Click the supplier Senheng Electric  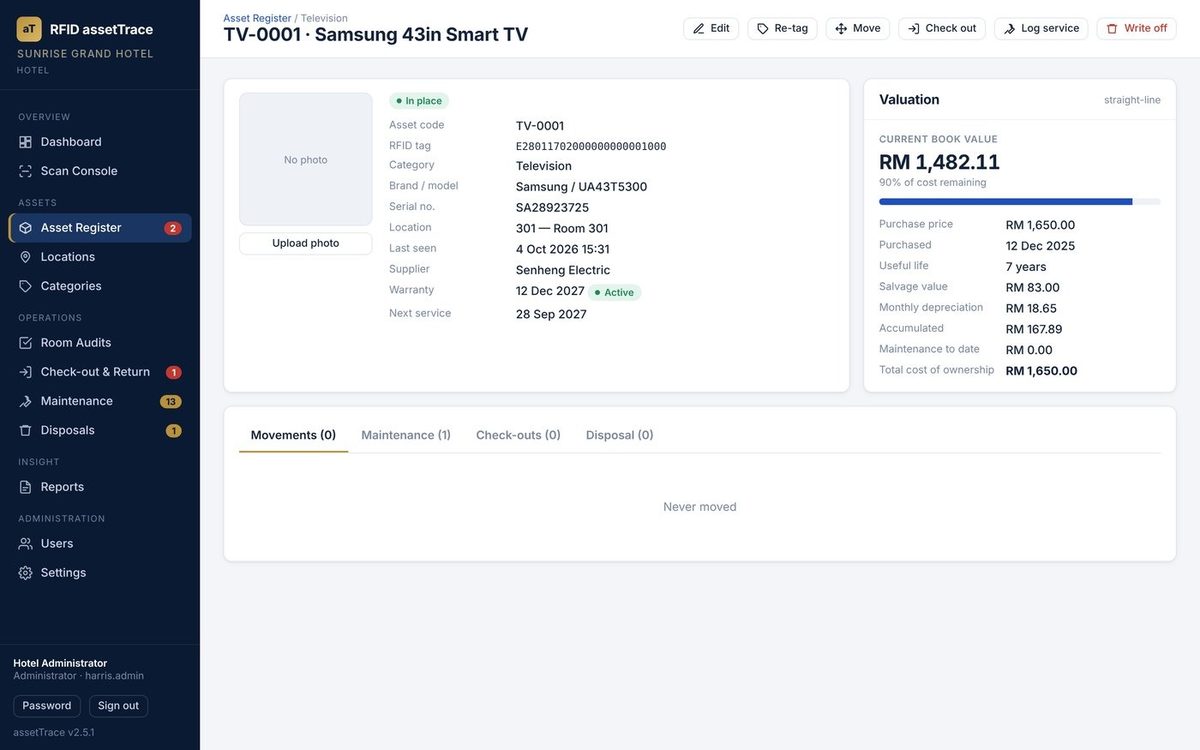(563, 270)
